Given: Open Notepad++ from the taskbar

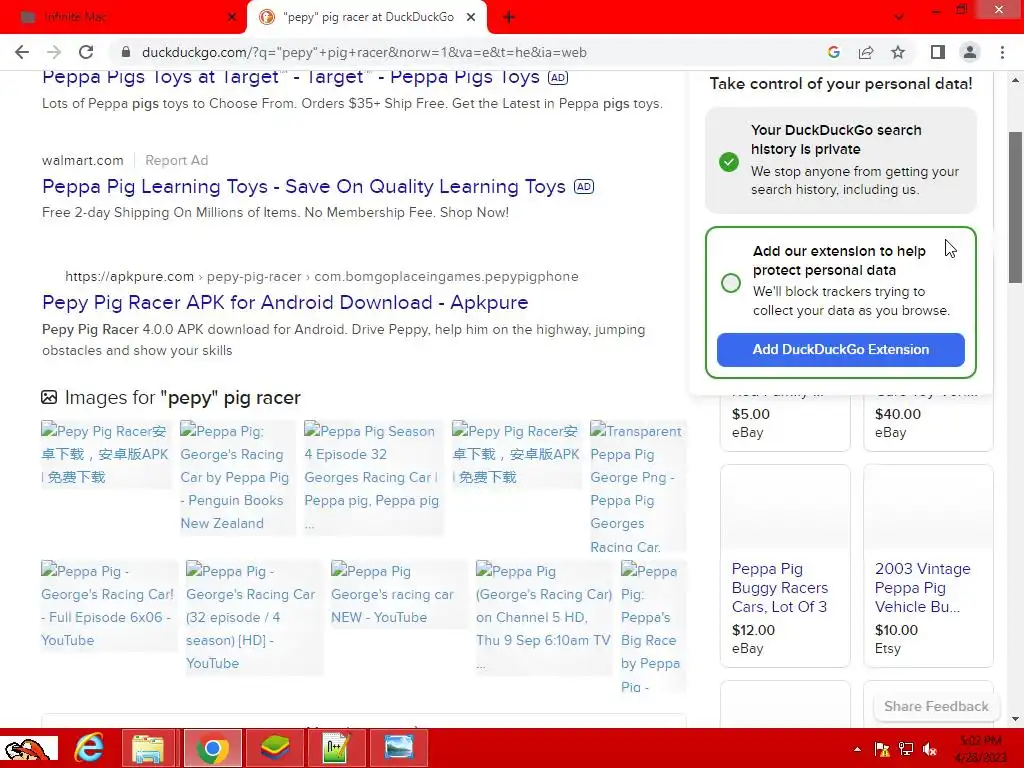Looking at the screenshot, I should pyautogui.click(x=336, y=748).
